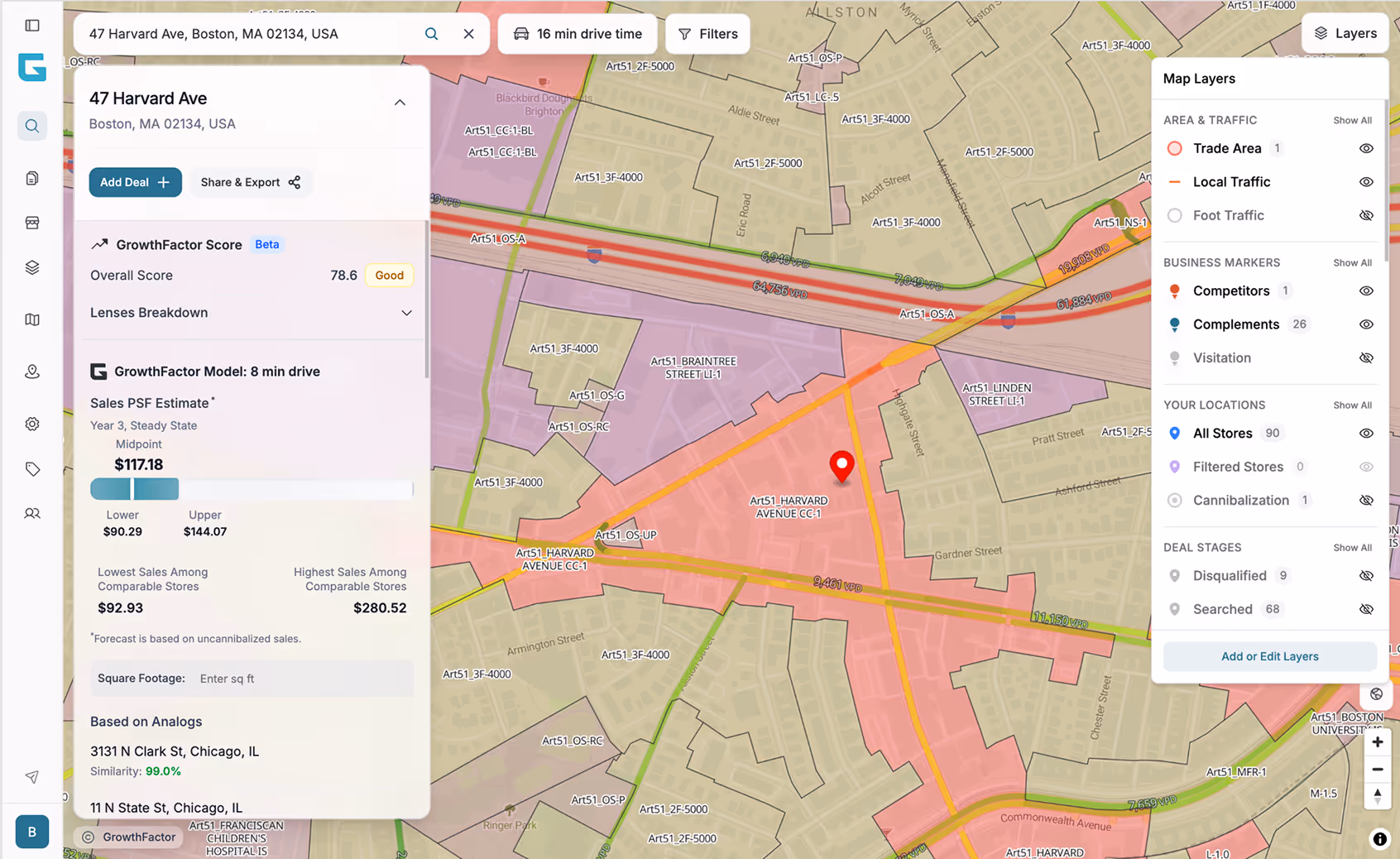Toggle the sidebar panel icon

32,26
